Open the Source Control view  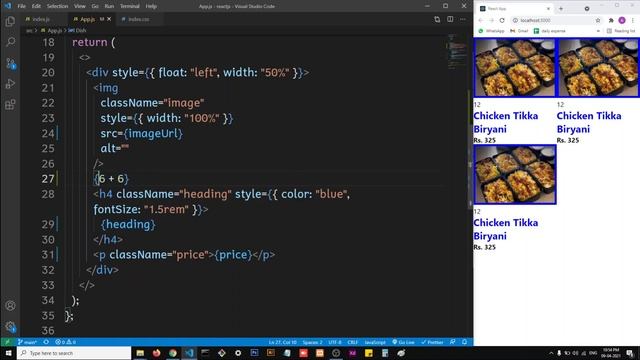pos(10,63)
